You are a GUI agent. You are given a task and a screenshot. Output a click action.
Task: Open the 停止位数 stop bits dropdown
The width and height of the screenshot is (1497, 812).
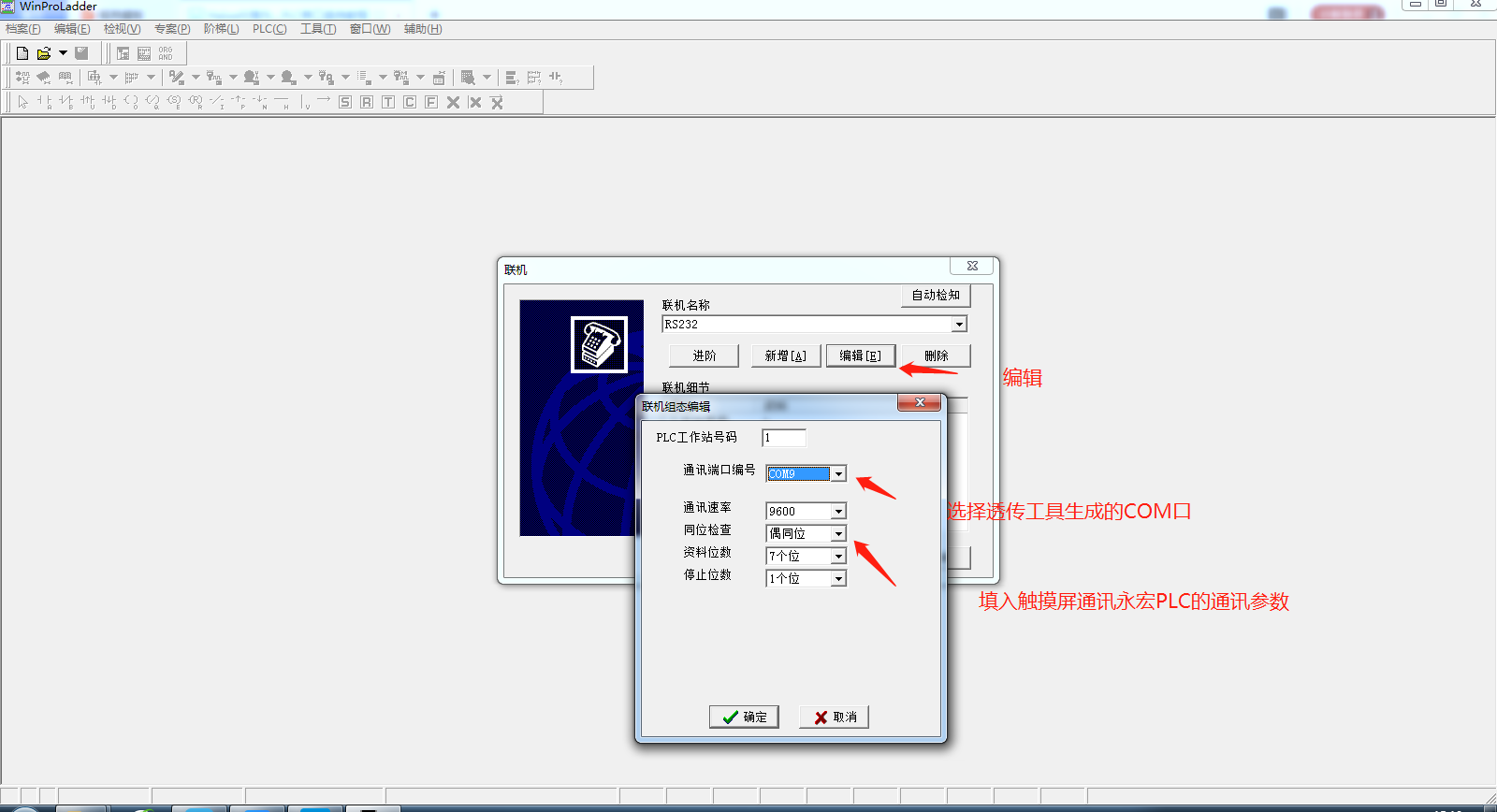[838, 579]
